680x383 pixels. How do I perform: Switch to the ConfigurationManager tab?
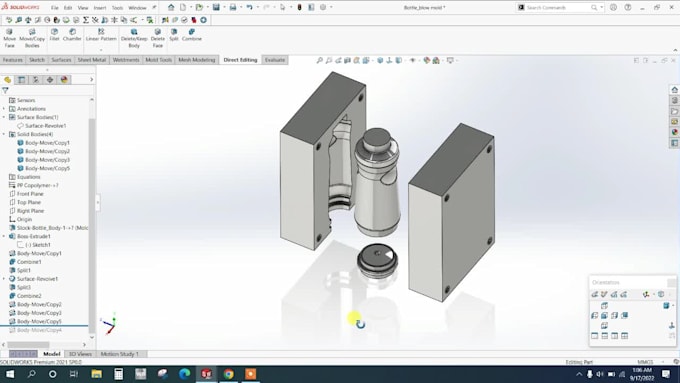pyautogui.click(x=36, y=80)
